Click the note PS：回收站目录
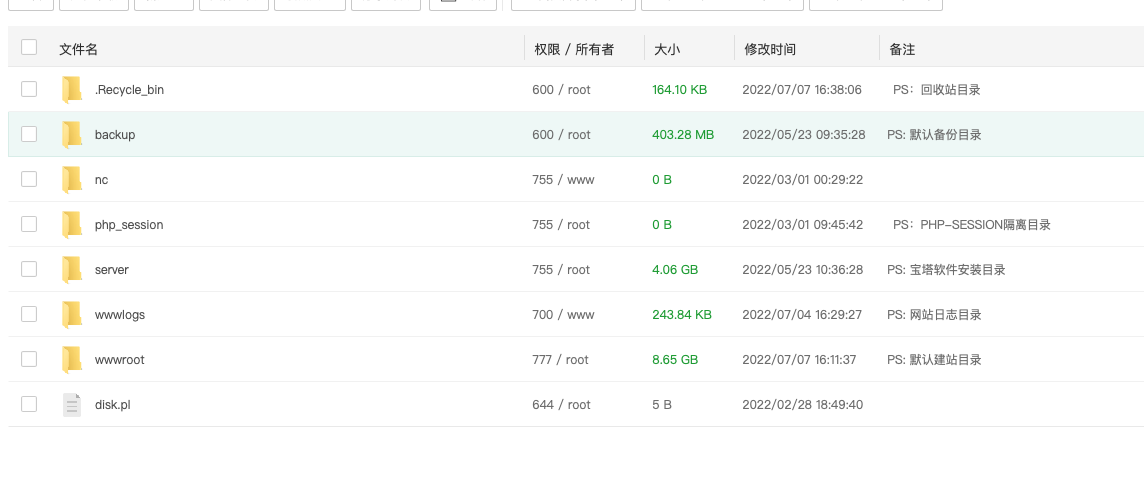 tap(937, 90)
